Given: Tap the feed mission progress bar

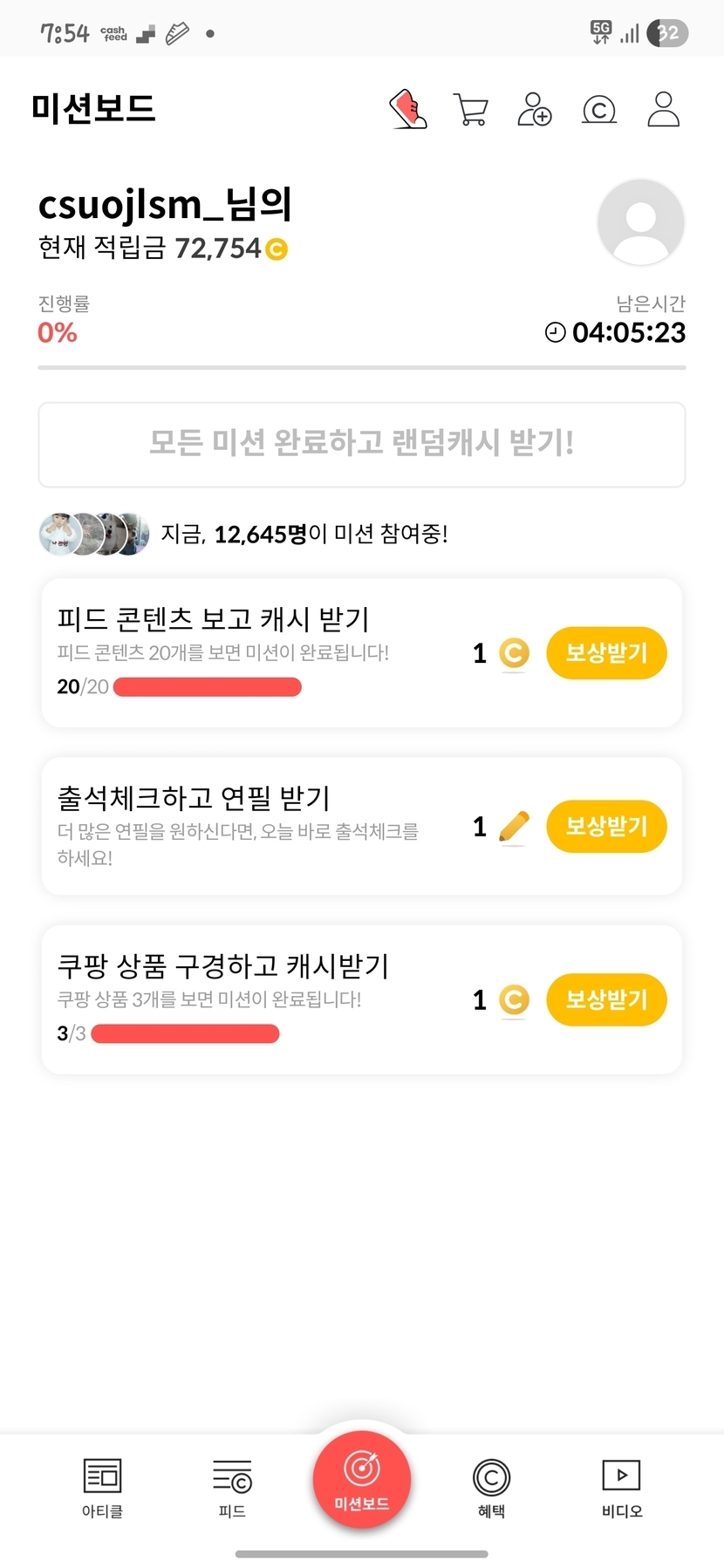Looking at the screenshot, I should 208,687.
